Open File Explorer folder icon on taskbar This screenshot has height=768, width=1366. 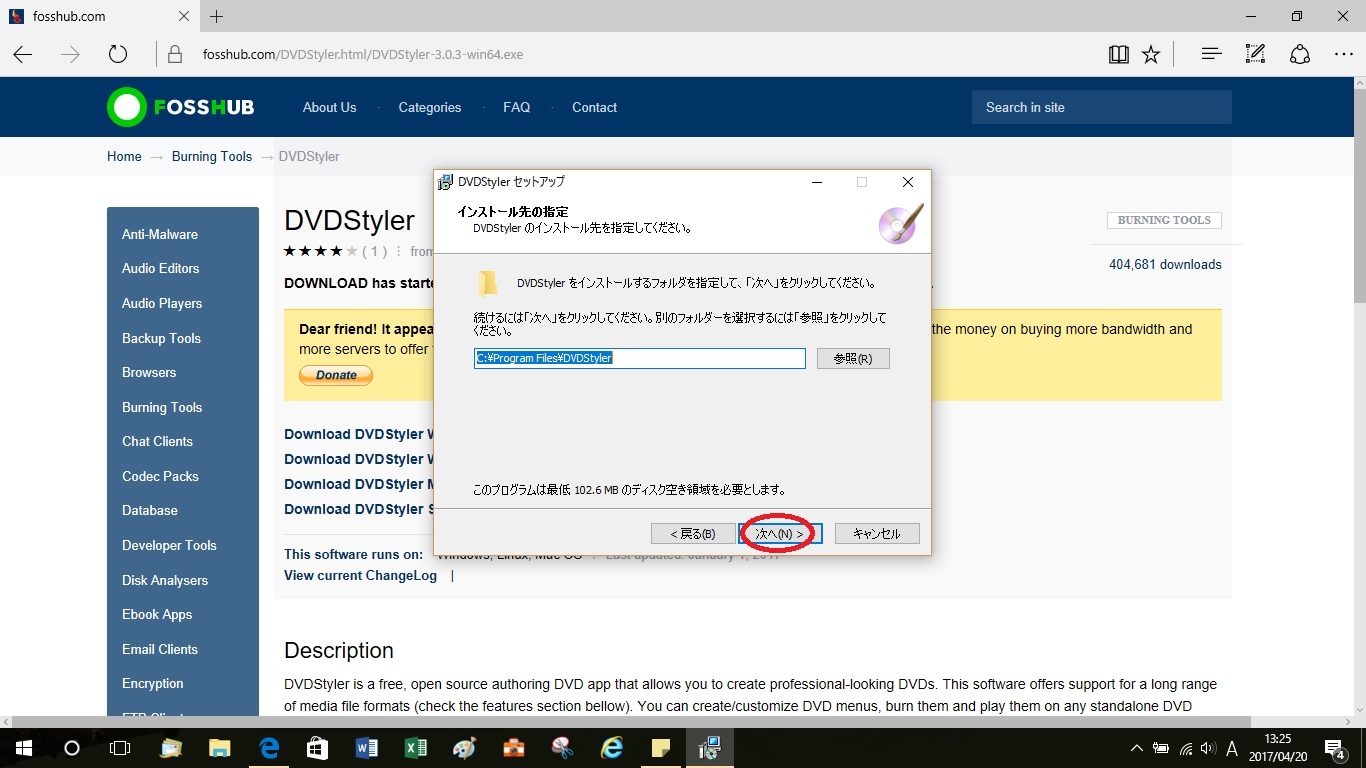(220, 747)
